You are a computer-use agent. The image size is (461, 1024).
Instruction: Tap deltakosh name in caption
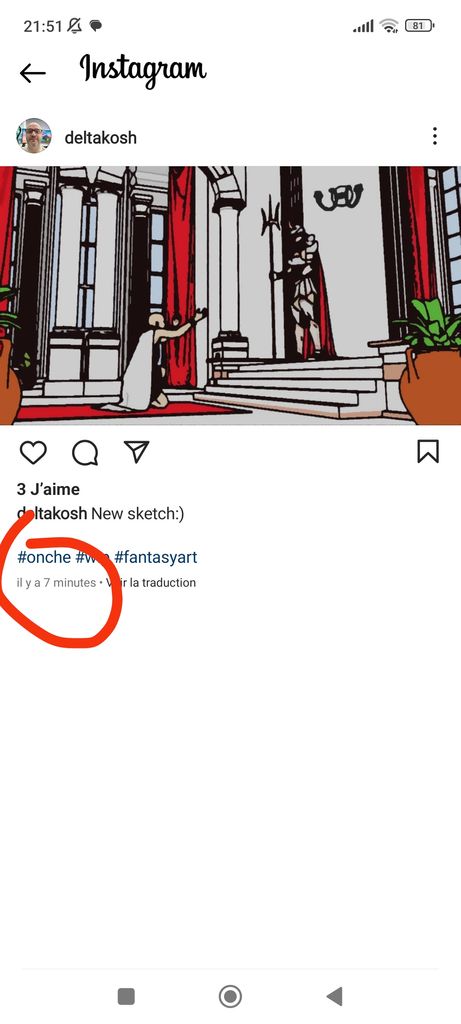52,514
